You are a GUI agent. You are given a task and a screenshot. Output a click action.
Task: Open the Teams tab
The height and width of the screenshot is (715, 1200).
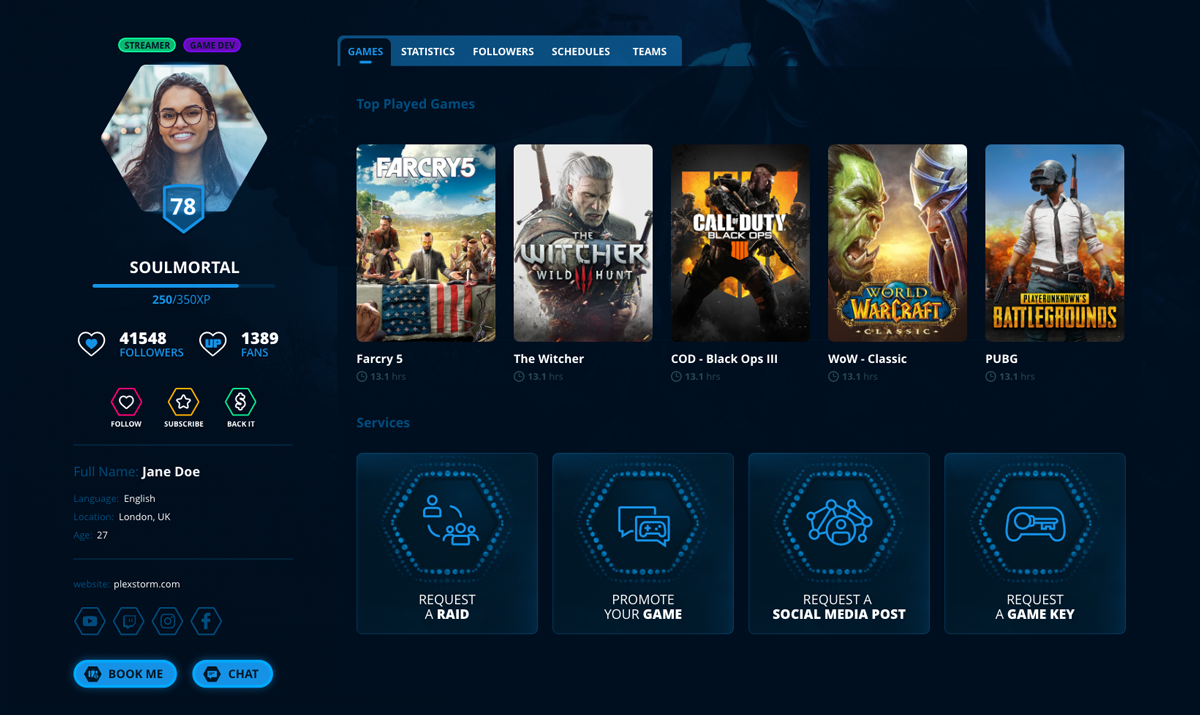(x=649, y=51)
